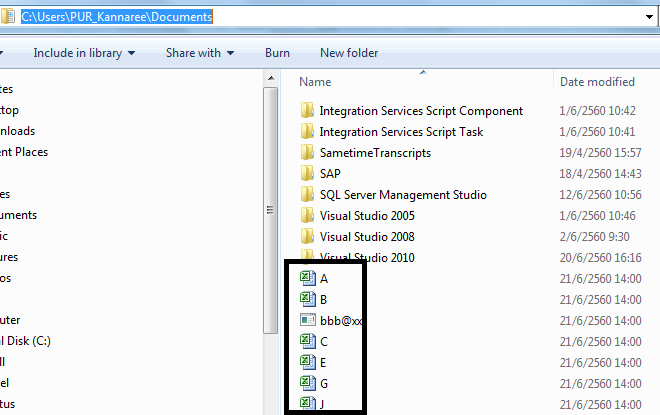
Task: Select the Excel icon for file C
Action: click(308, 341)
